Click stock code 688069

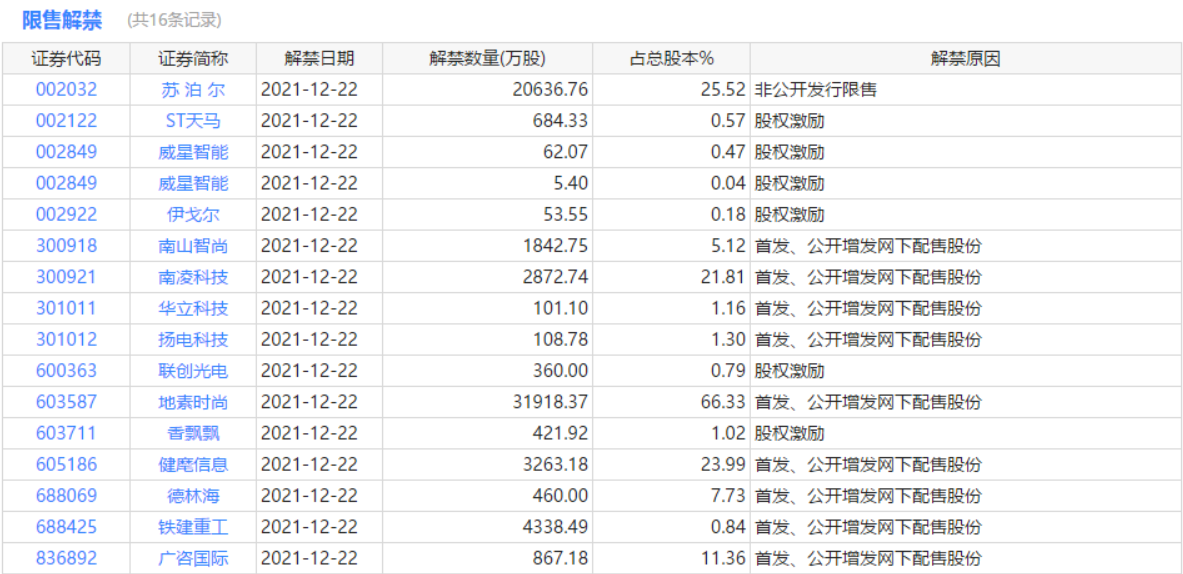[66, 496]
